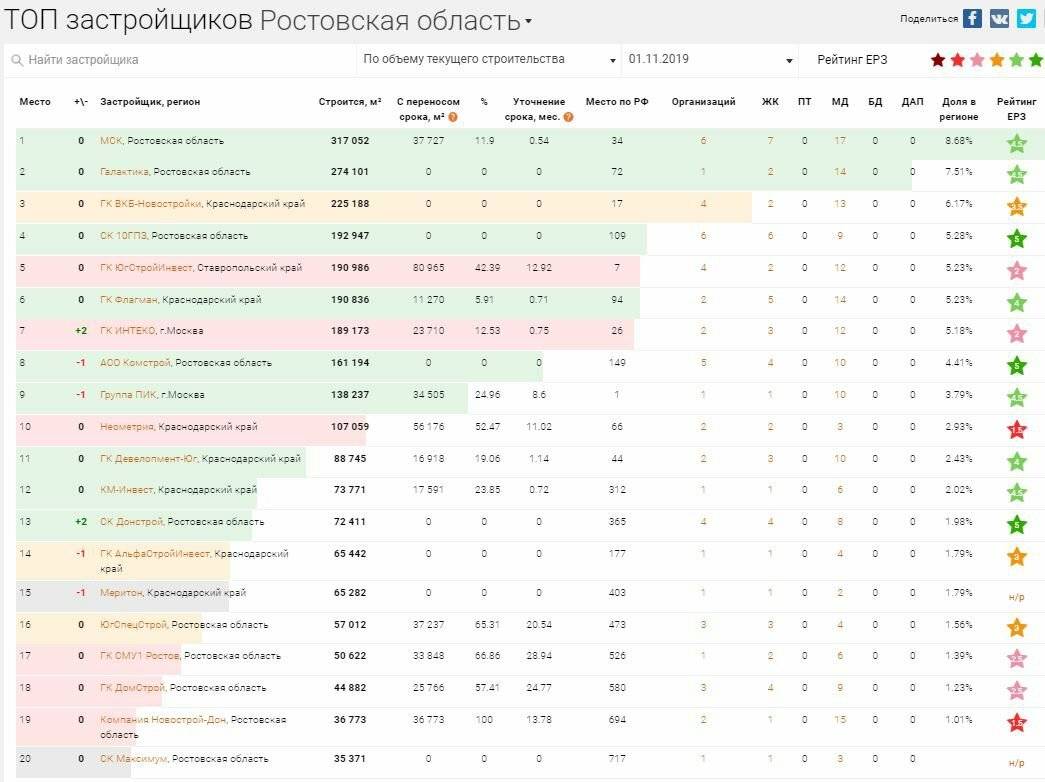
Task: Filter by light green rating star
Action: 1016,60
